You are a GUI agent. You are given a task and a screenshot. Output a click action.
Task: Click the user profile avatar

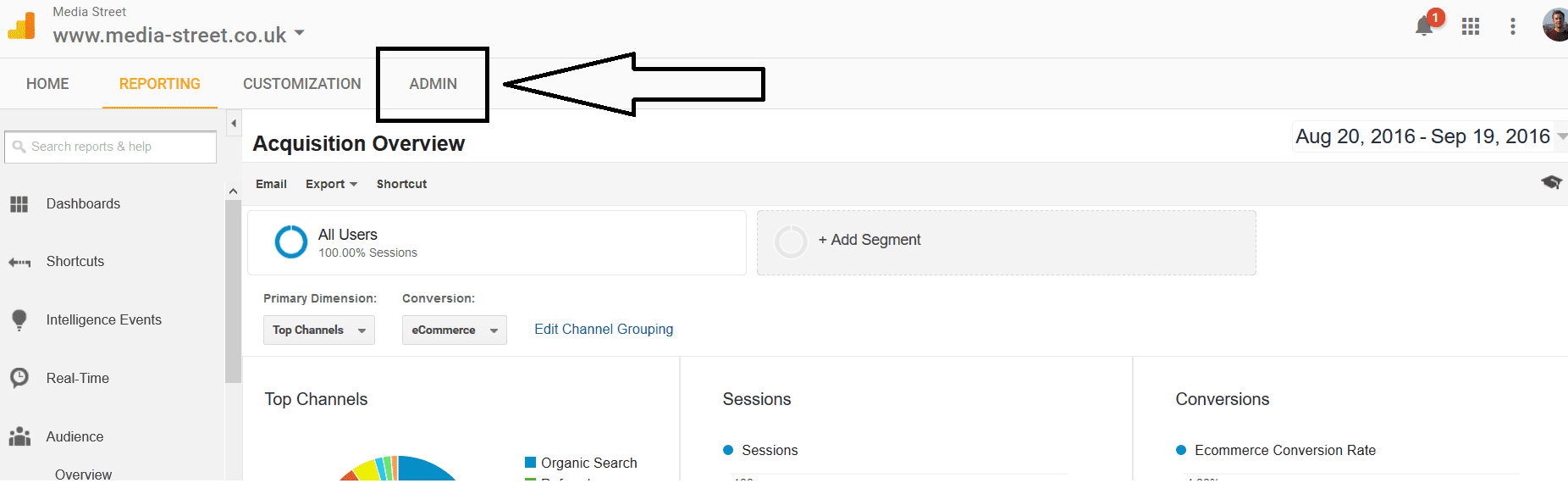1556,25
